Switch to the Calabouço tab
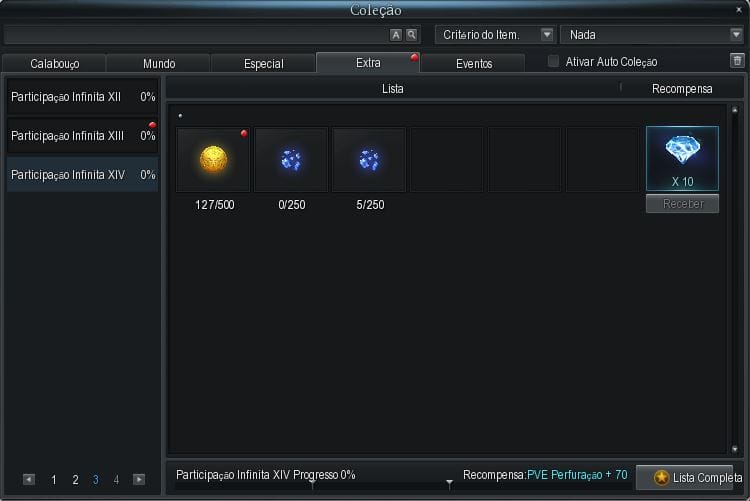 [55, 64]
